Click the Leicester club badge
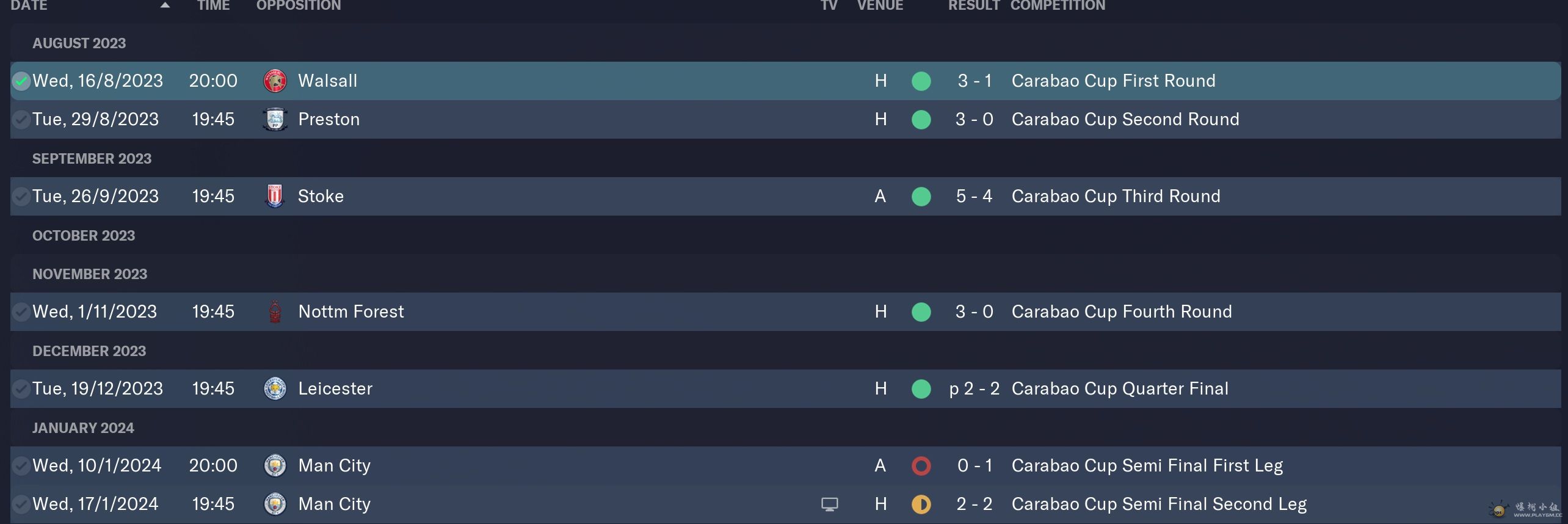1568x524 pixels. pos(275,388)
